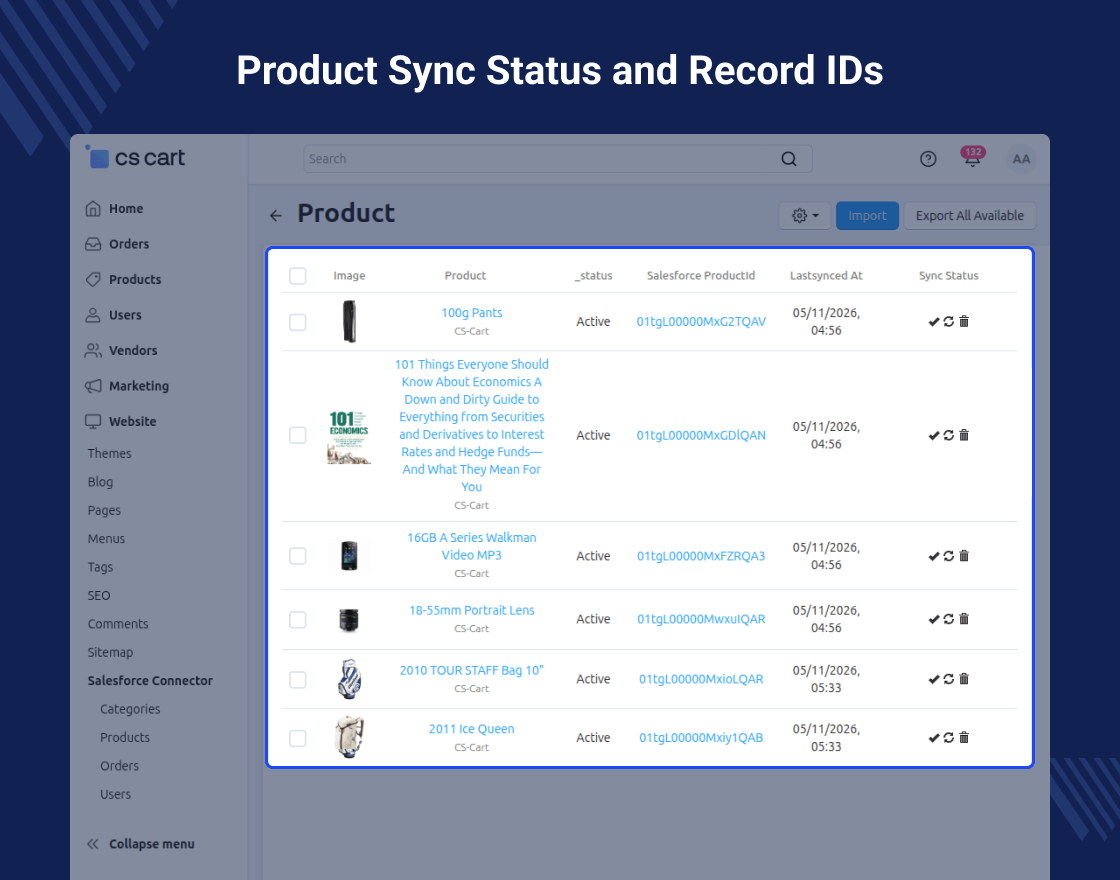Click resync icon for 16GB Walkman row
The image size is (1120, 880).
[949, 556]
